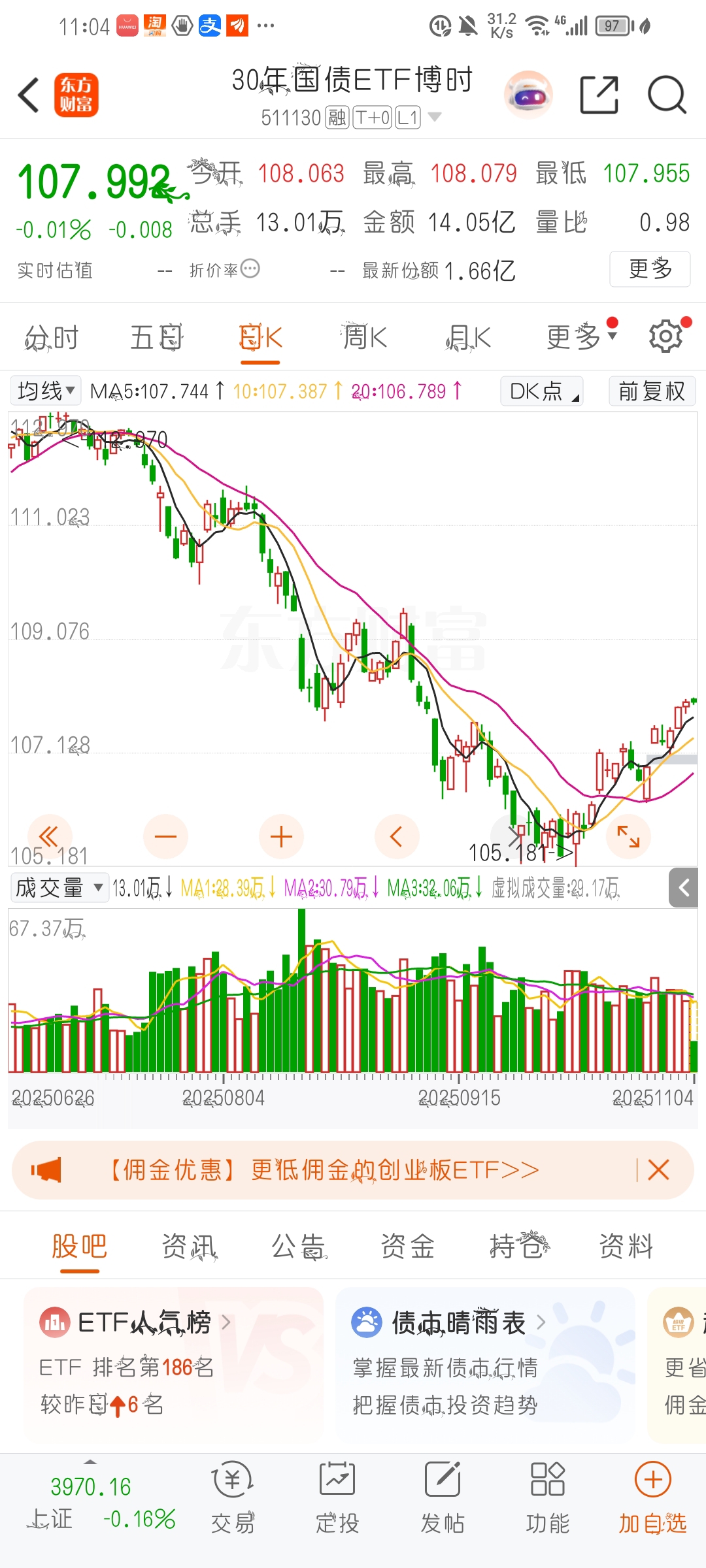
Task: Open 资料 tab
Action: [x=627, y=1246]
